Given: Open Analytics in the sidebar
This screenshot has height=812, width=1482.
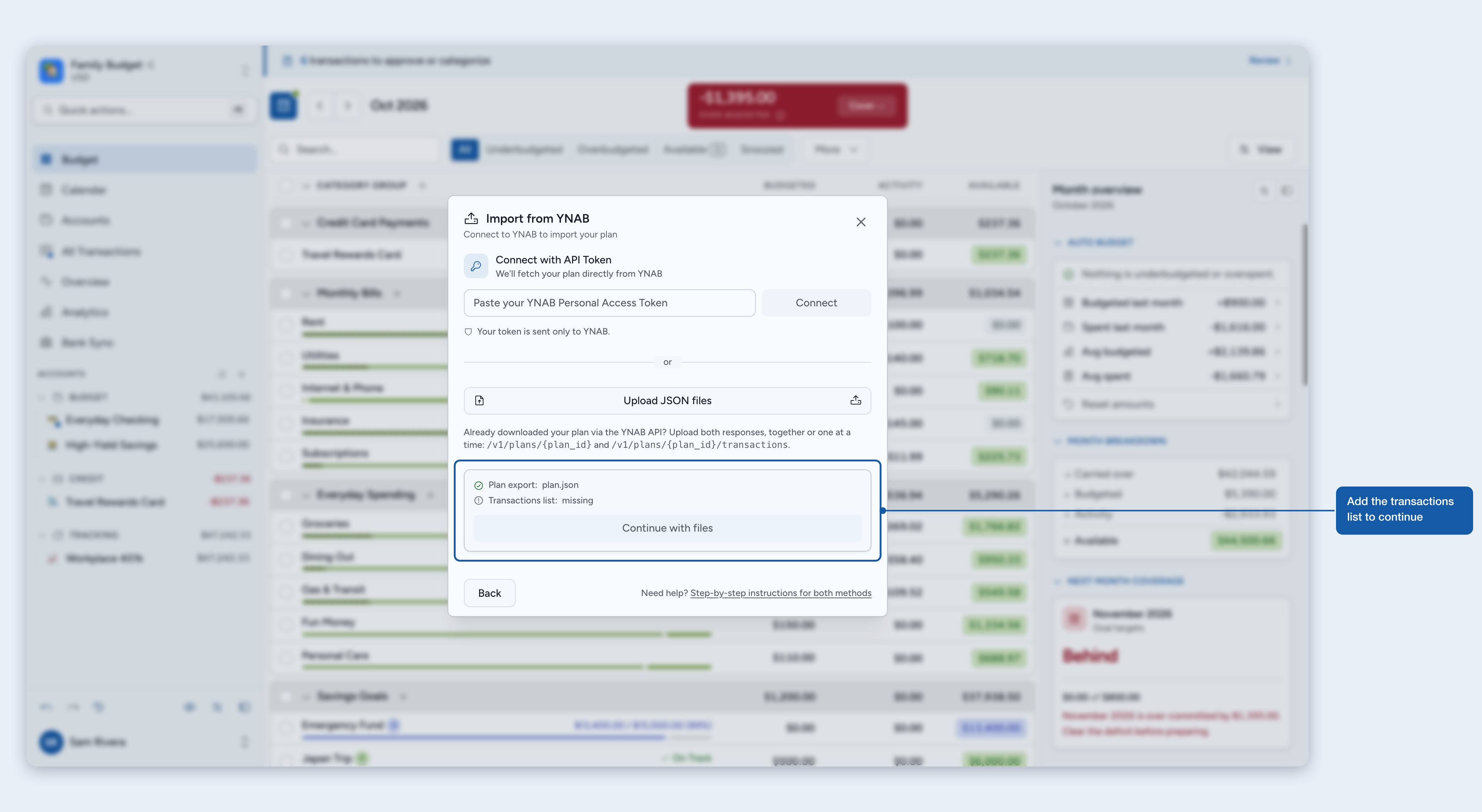Looking at the screenshot, I should click(x=145, y=312).
